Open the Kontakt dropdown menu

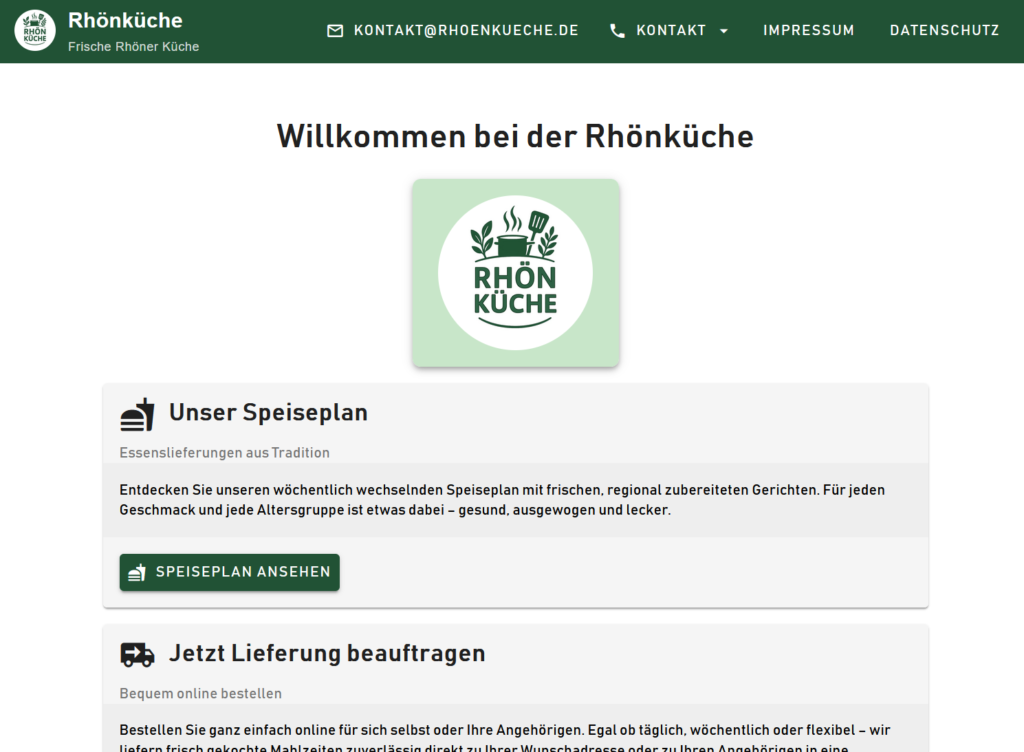click(x=671, y=30)
